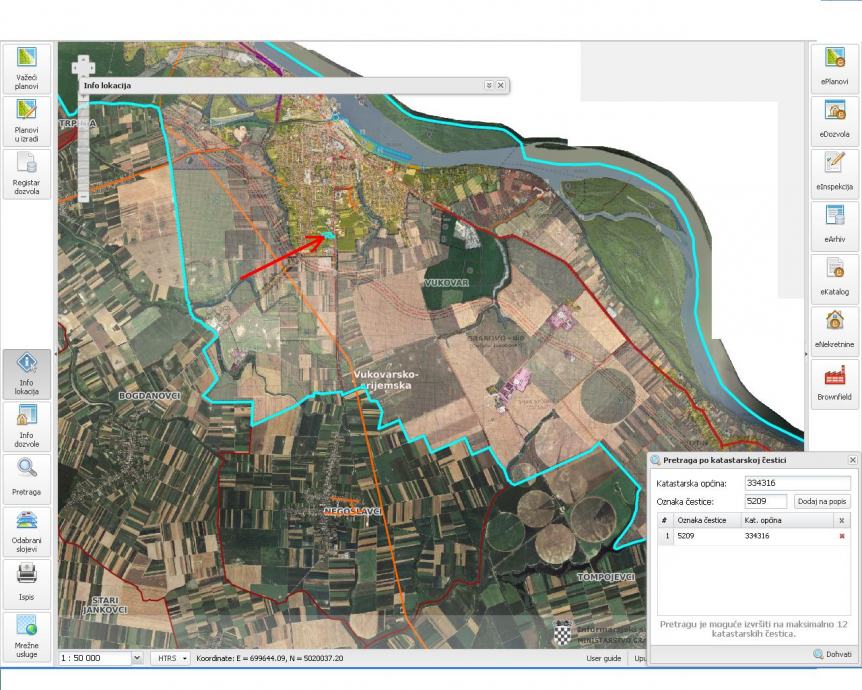Open the Pretraga search tool
Viewport: 862px width, 690px height.
pyautogui.click(x=26, y=479)
